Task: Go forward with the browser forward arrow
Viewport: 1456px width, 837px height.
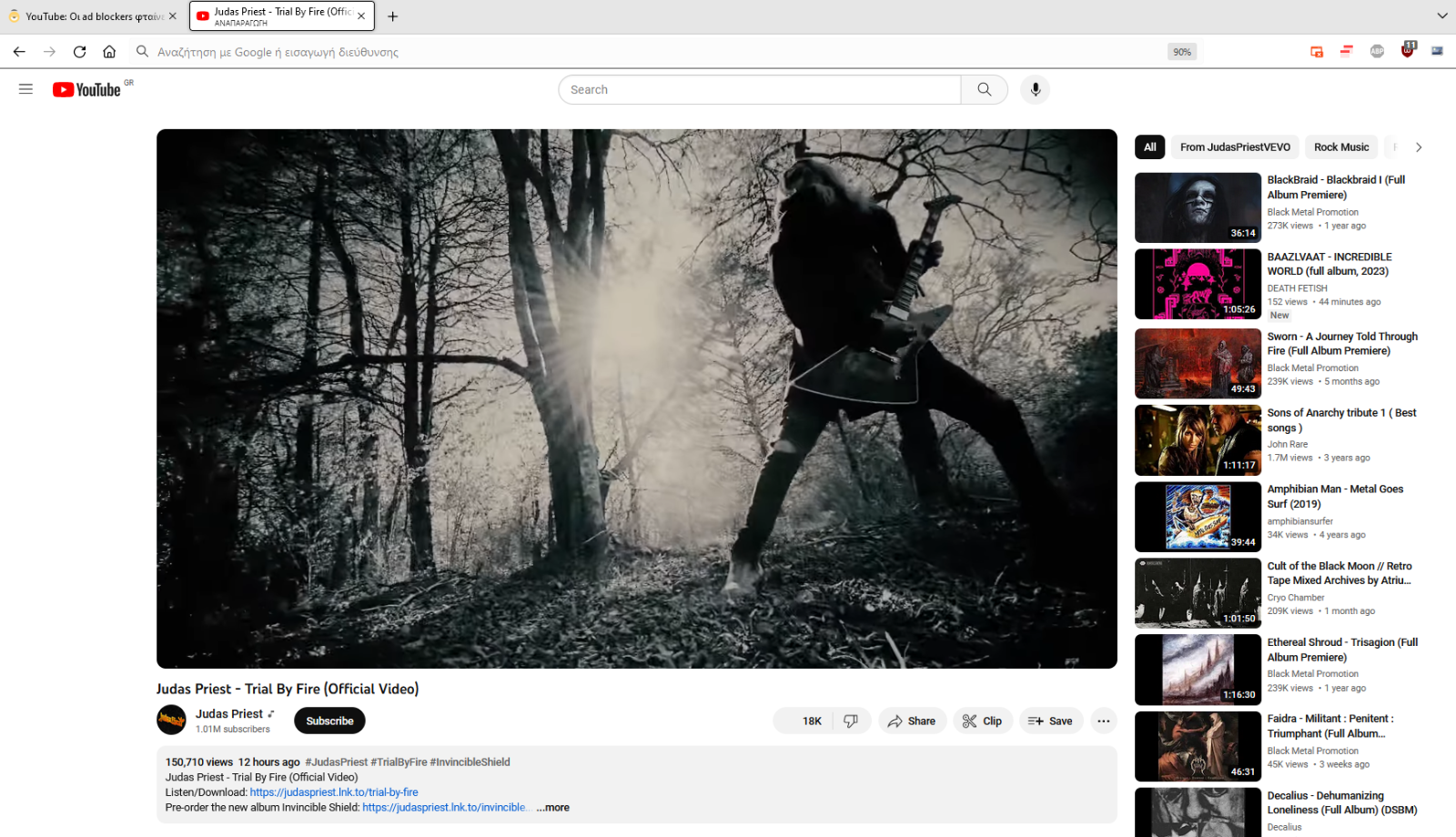Action: 49,52
